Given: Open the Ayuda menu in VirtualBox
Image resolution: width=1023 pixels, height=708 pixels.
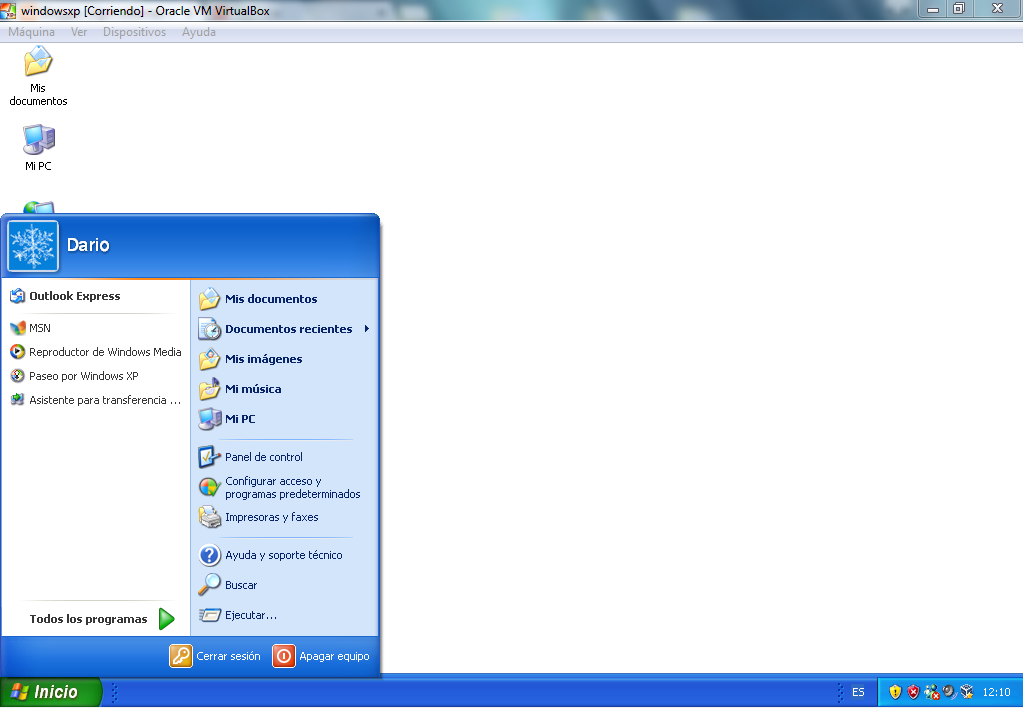Looking at the screenshot, I should coord(199,32).
